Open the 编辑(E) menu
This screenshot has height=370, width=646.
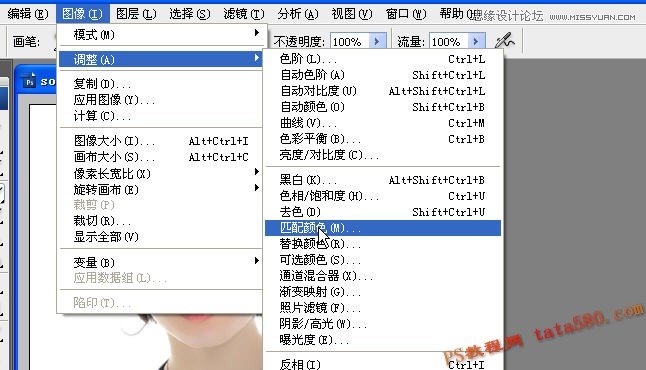click(28, 14)
